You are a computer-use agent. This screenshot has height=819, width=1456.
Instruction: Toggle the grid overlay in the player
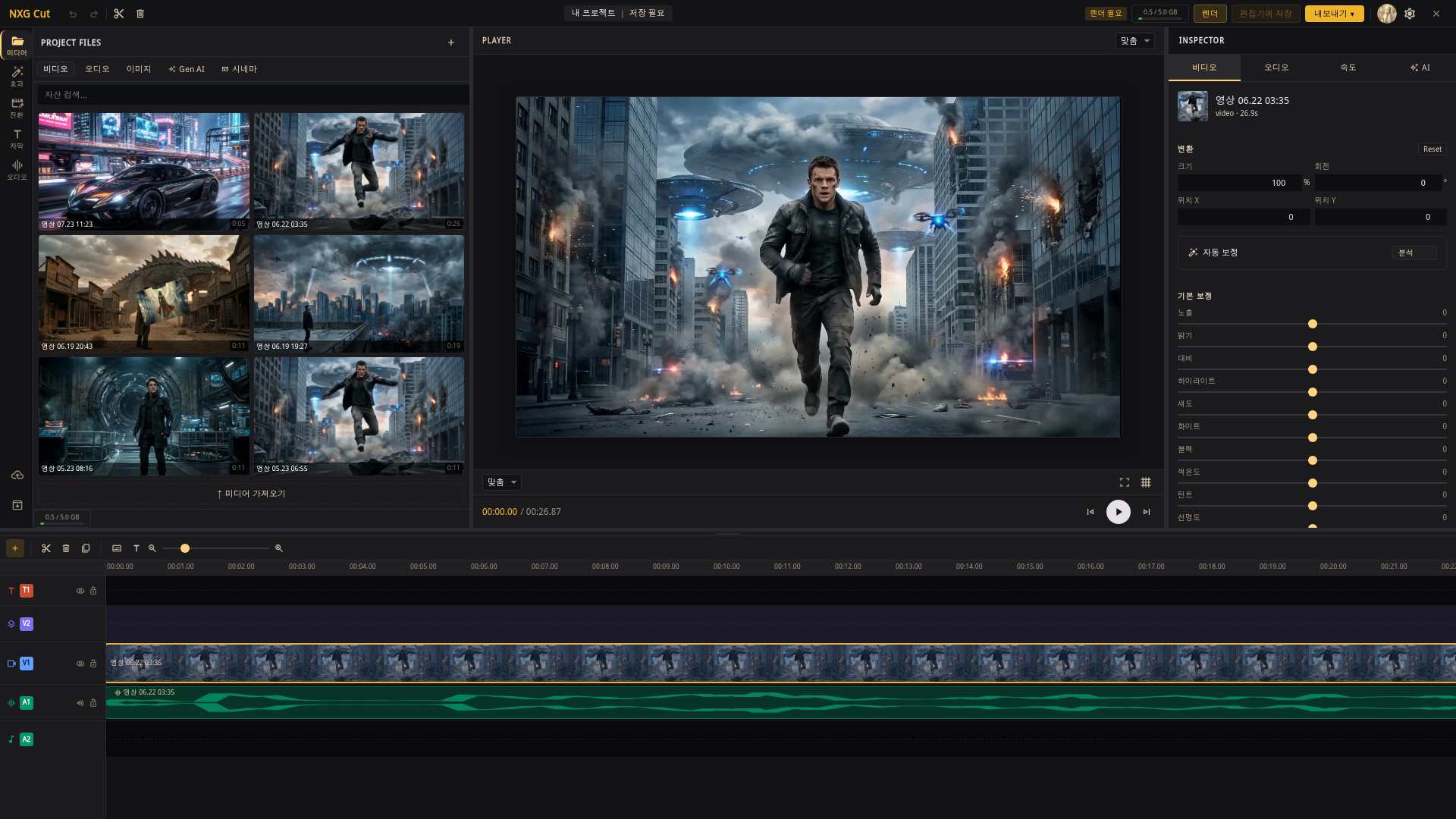[1146, 482]
